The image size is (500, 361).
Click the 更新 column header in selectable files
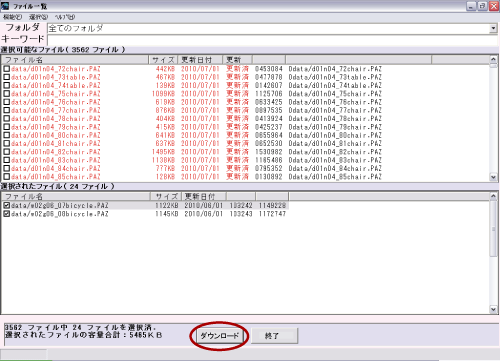point(237,60)
